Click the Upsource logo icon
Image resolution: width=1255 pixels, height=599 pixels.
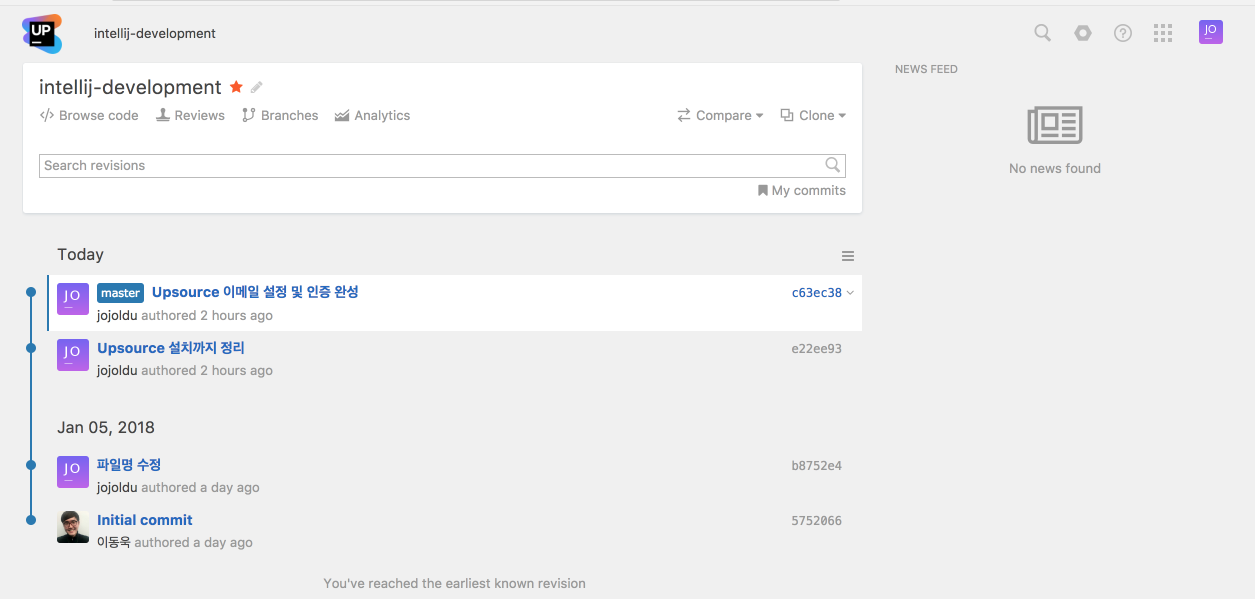pos(42,33)
